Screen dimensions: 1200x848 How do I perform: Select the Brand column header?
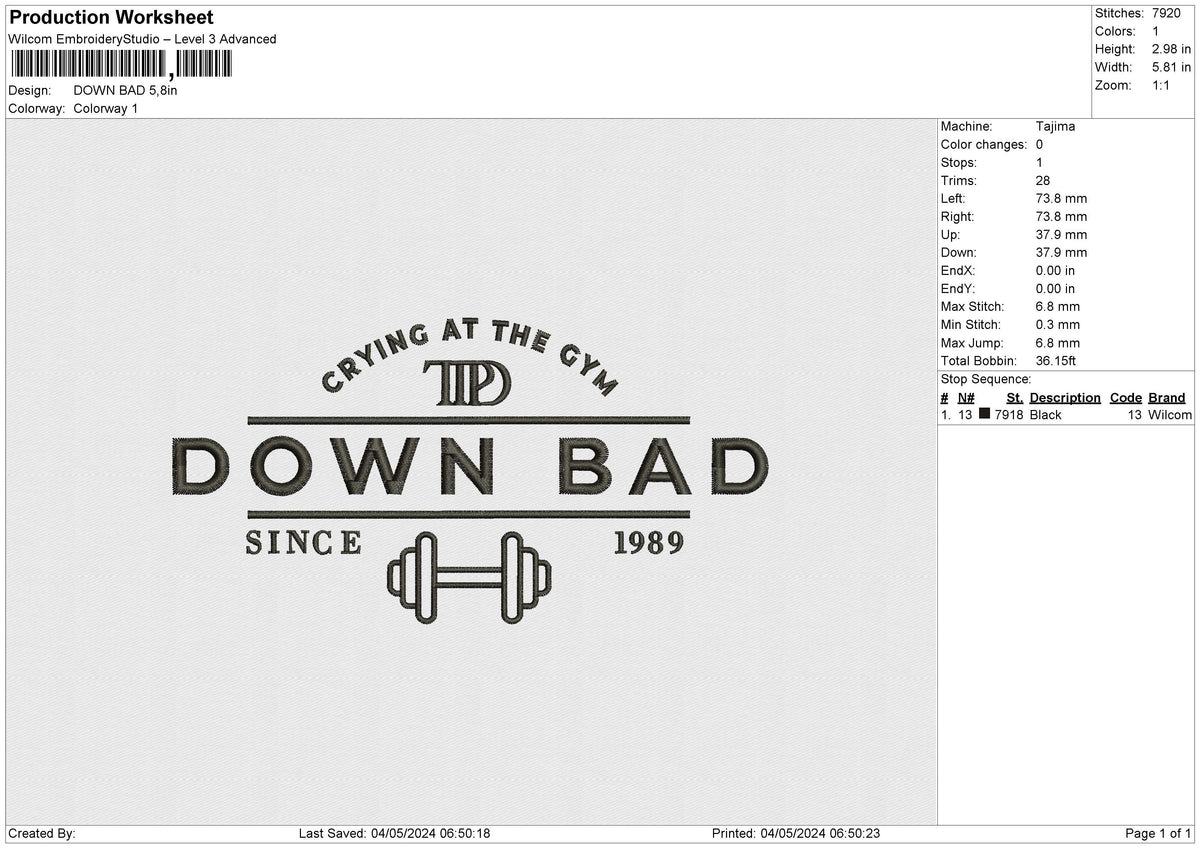[x=1166, y=397]
